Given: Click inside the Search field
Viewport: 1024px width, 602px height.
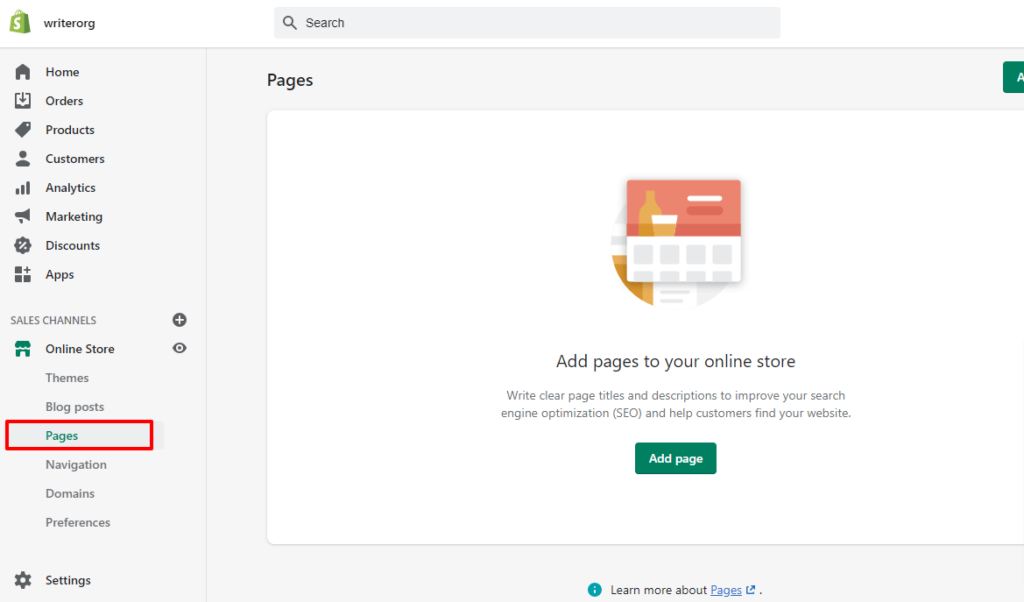Looking at the screenshot, I should coord(527,22).
